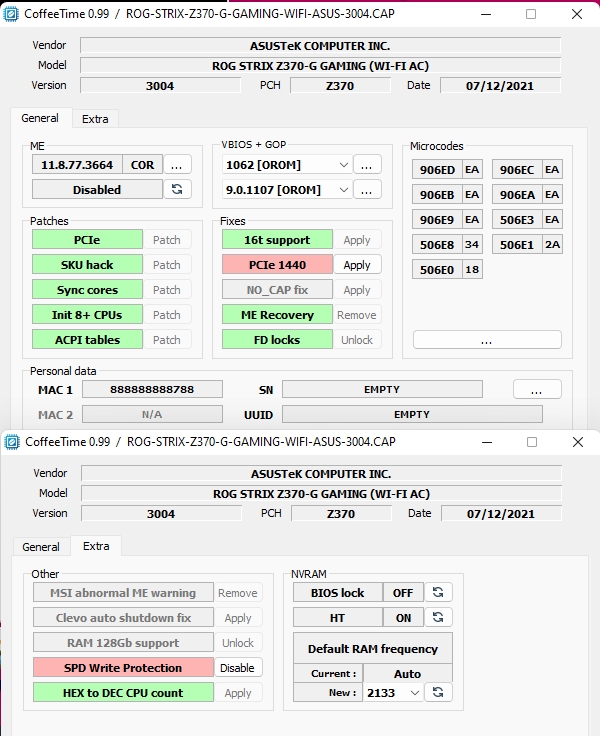Image resolution: width=600 pixels, height=736 pixels.
Task: Click the ME state refresh icon beside Disabled
Action: coord(177,189)
